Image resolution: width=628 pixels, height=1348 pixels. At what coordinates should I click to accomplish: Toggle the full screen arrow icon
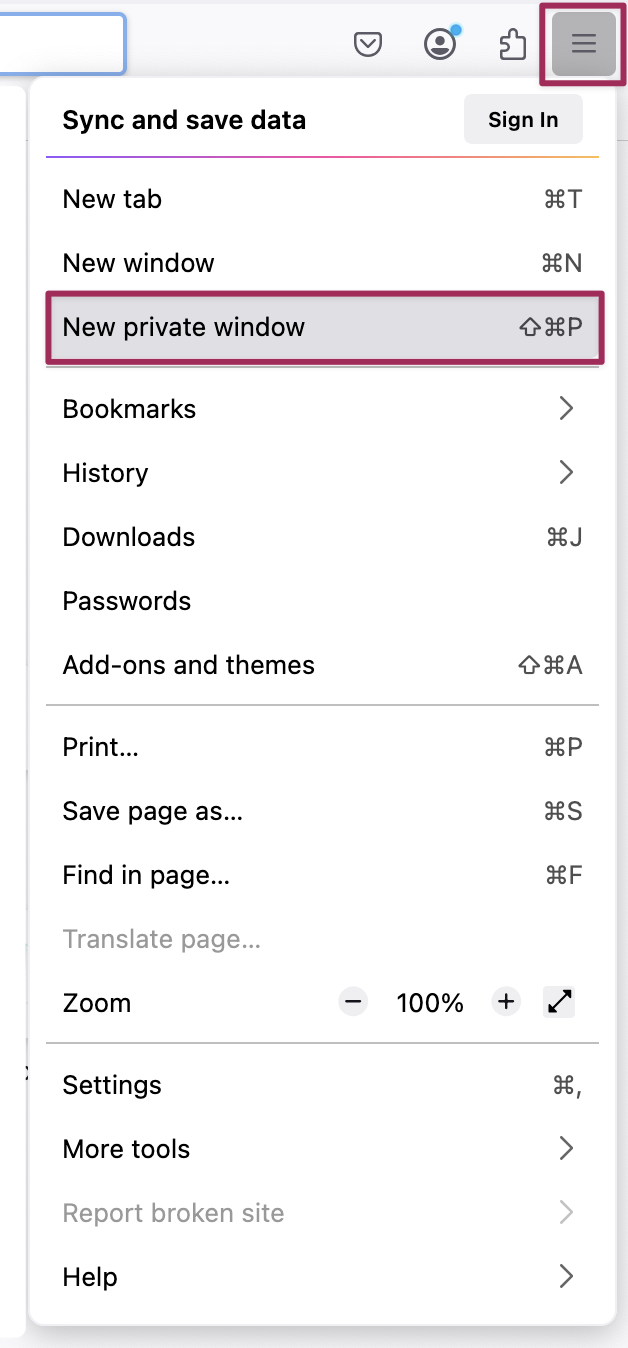click(x=560, y=1002)
